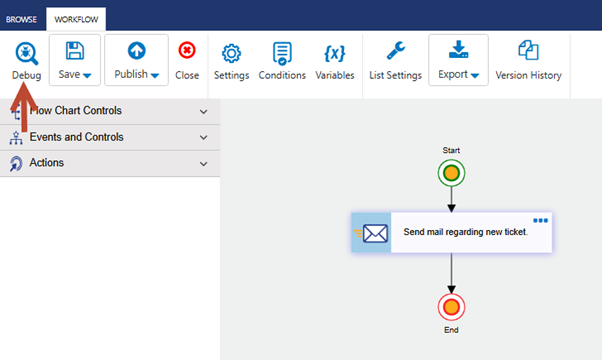
Task: Click the Save floppy disk icon
Action: tap(74, 51)
